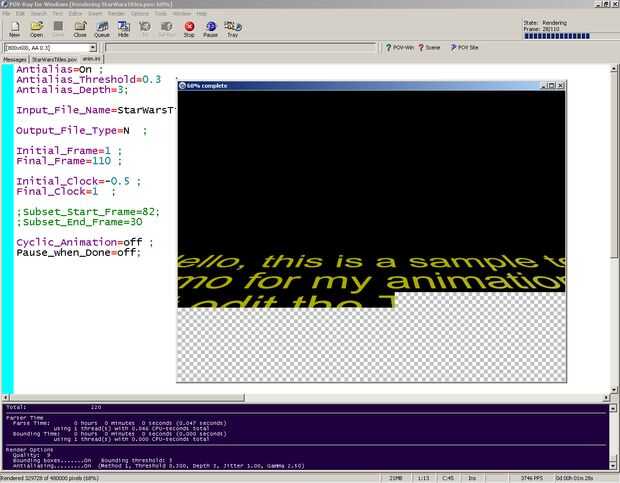Viewport: 620px width, 483px height.
Task: Switch to the Messages tab
Action: click(x=15, y=59)
